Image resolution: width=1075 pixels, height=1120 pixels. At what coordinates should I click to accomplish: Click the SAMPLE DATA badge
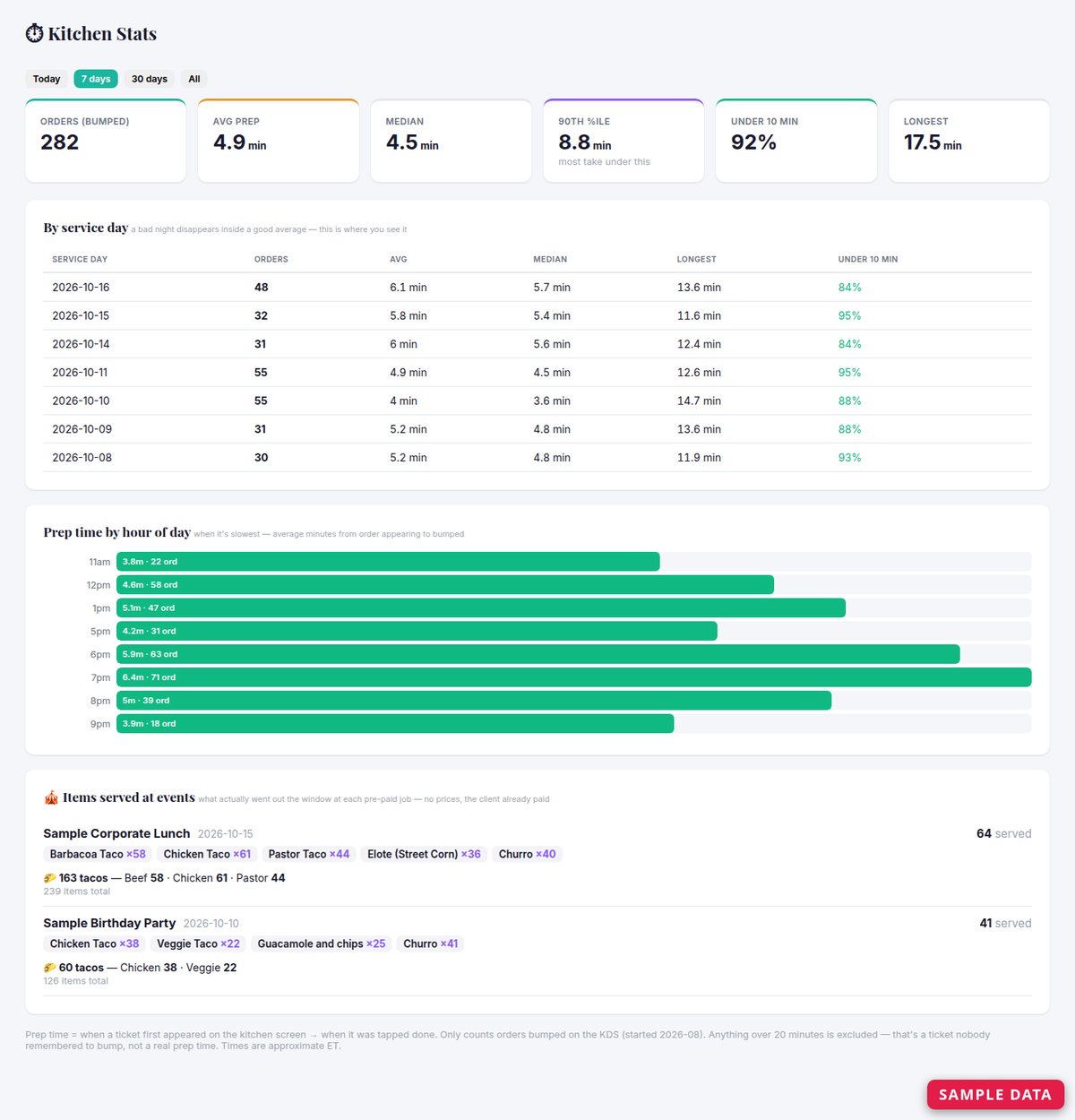click(995, 1094)
